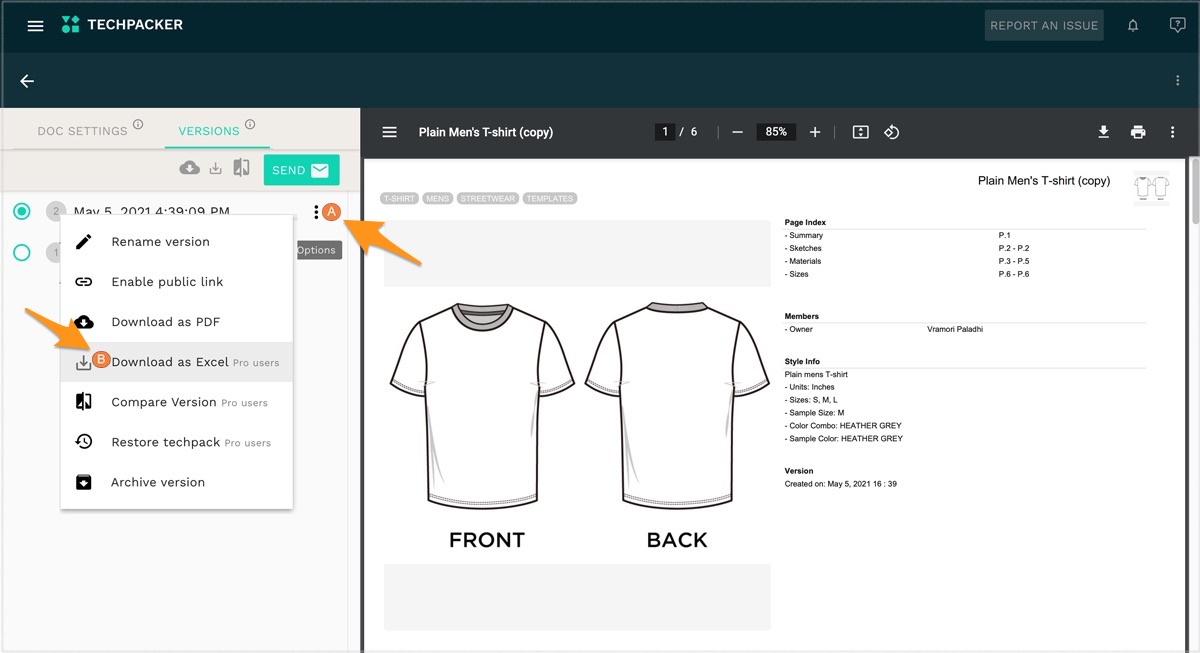Viewport: 1200px width, 653px height.
Task: Click the Summary page index entry
Action: [x=804, y=235]
